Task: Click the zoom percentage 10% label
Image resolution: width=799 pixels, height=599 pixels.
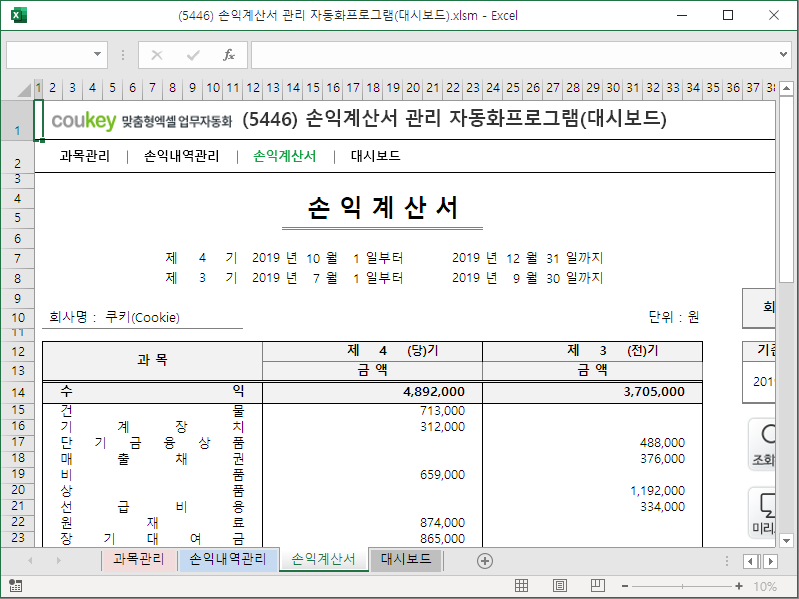Action: click(x=765, y=586)
